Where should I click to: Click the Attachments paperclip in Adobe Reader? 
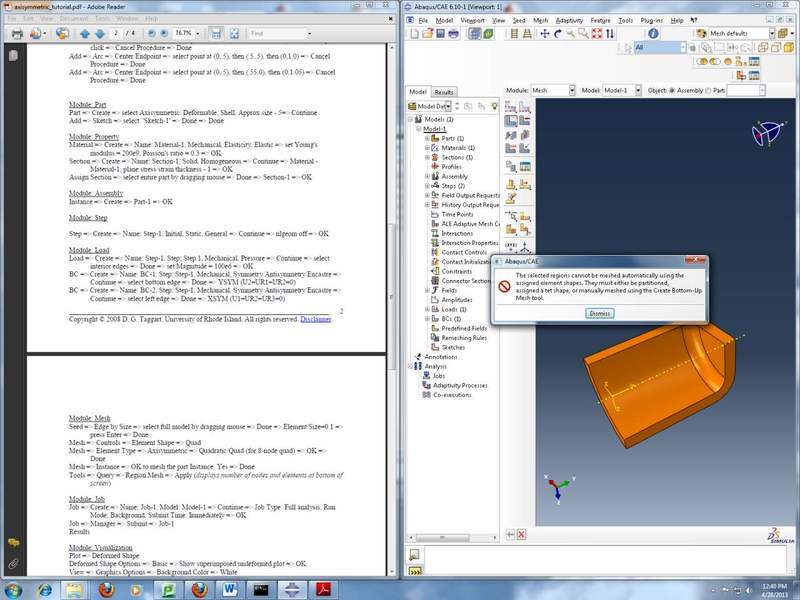click(x=13, y=564)
